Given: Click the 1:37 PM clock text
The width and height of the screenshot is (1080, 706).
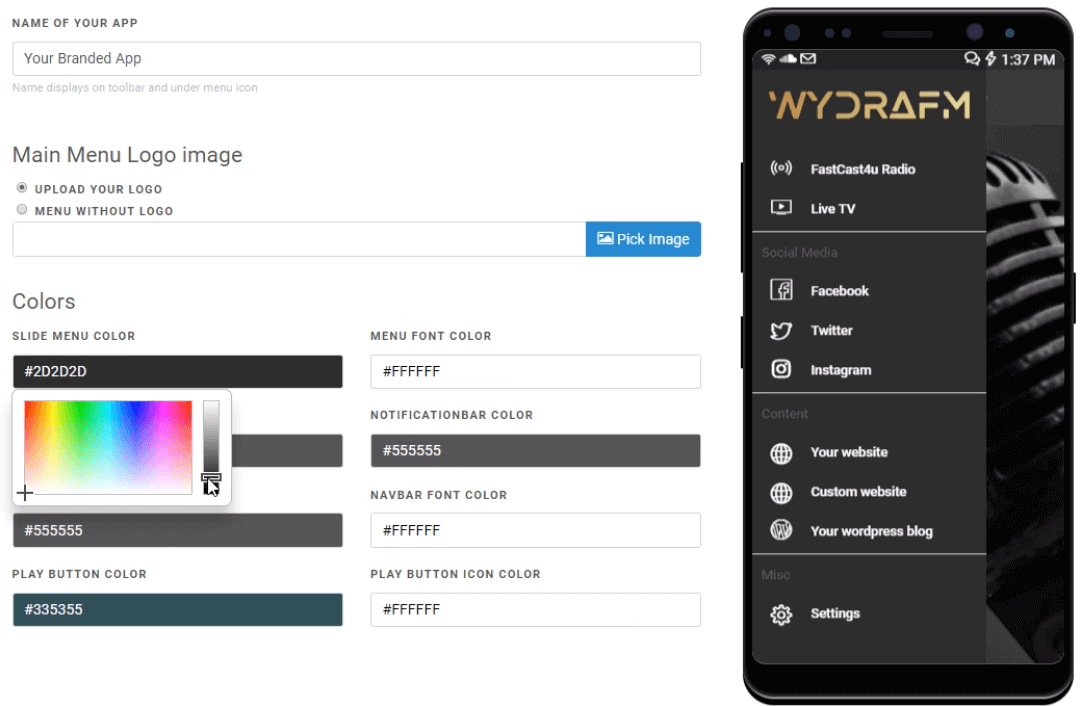Looking at the screenshot, I should (1028, 60).
